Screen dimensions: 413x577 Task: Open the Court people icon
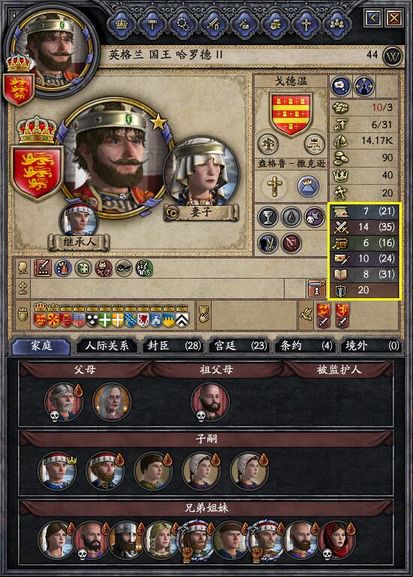click(336, 24)
